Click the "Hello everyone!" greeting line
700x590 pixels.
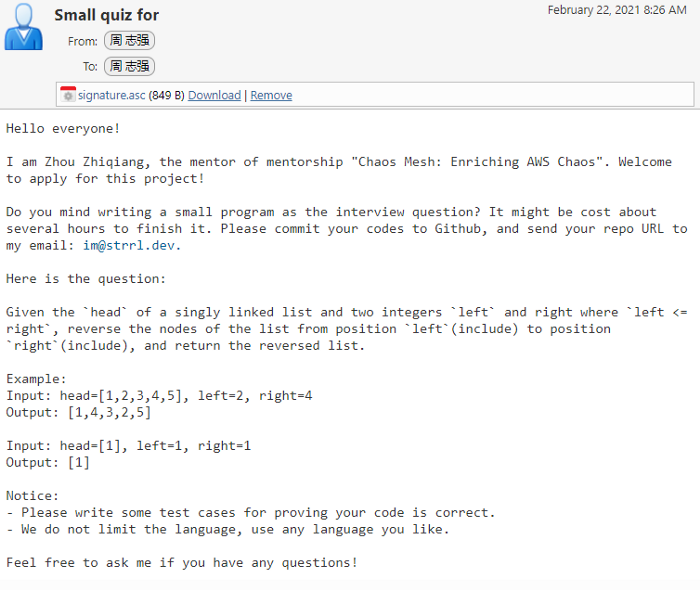63,128
